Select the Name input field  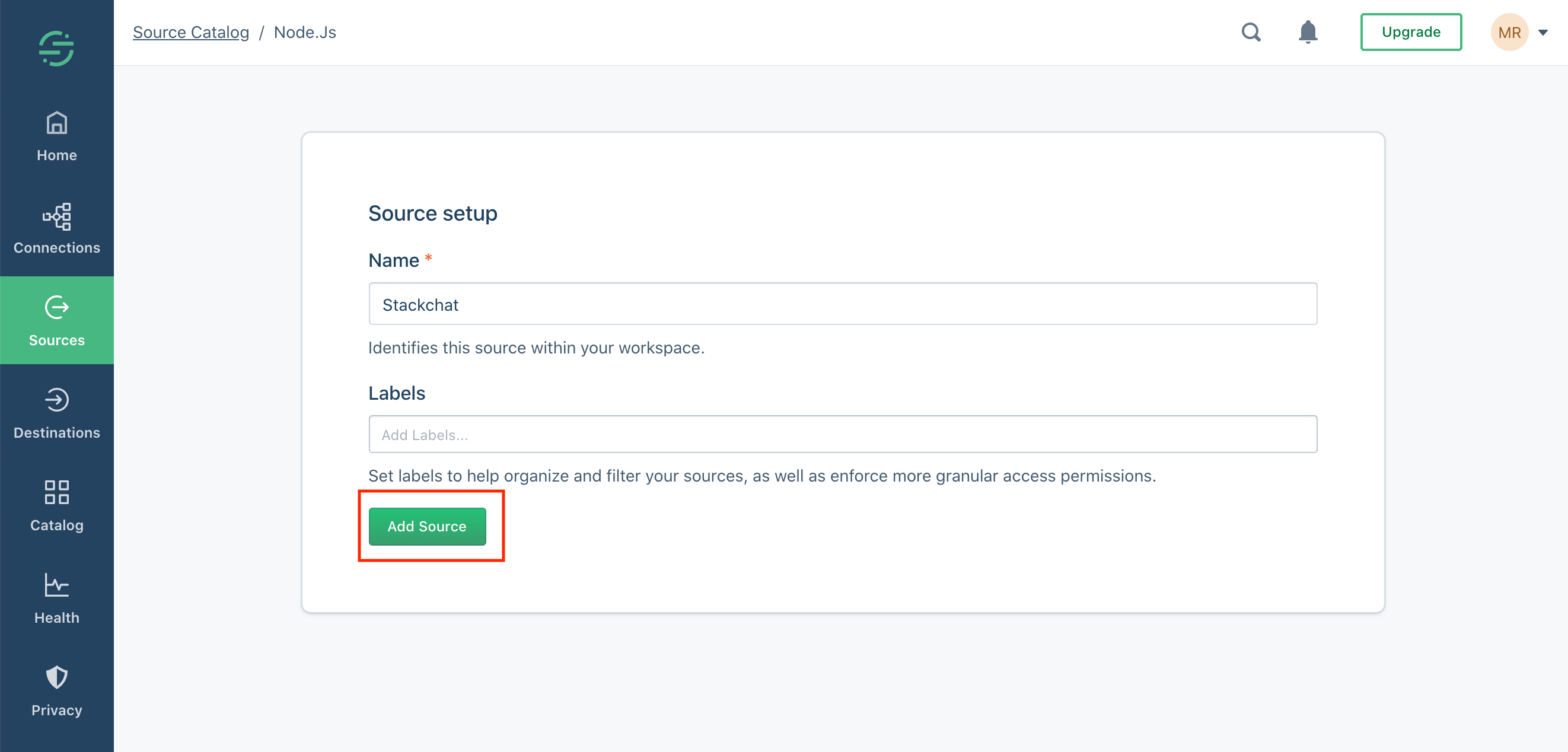(x=843, y=304)
